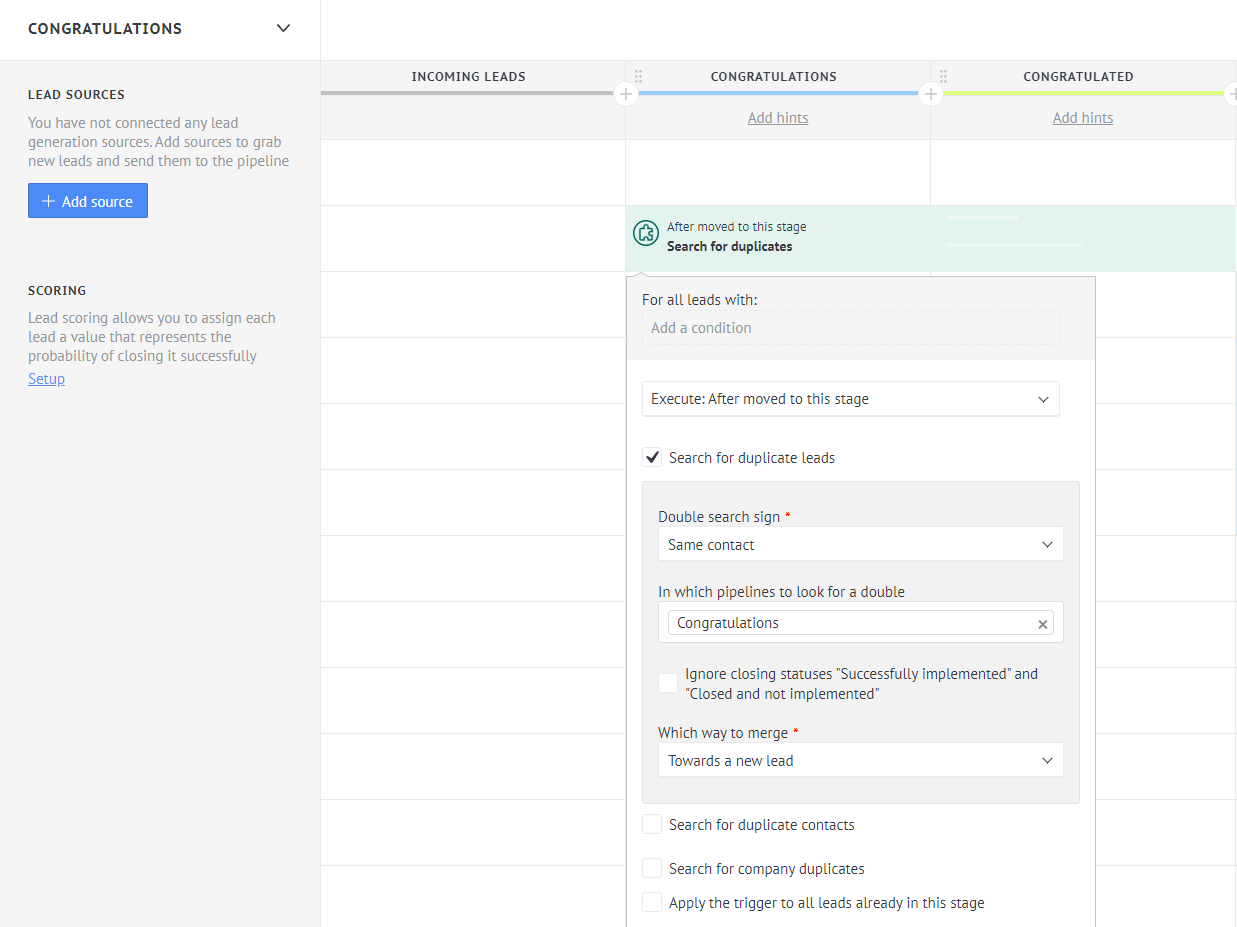Screen dimensions: 1237x927
Task: Click drag handle on Congratulations stage header
Action: (639, 76)
